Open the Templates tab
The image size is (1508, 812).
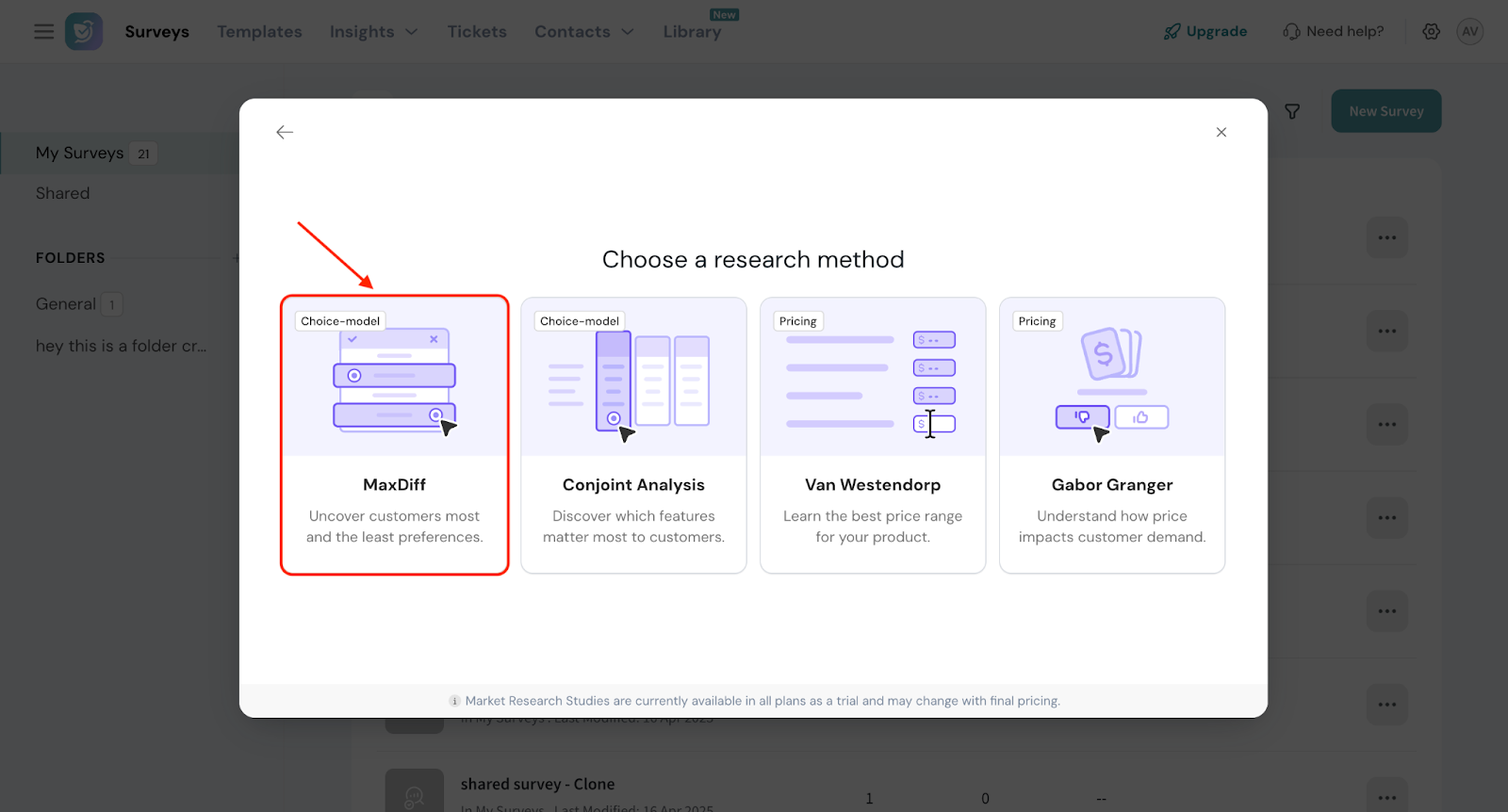[259, 32]
